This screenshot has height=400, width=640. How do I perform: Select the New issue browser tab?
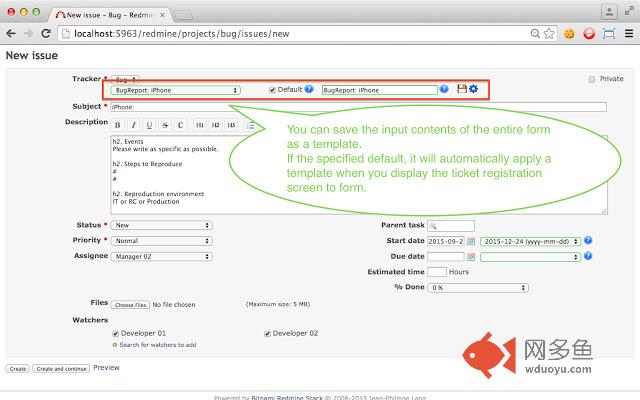click(110, 15)
